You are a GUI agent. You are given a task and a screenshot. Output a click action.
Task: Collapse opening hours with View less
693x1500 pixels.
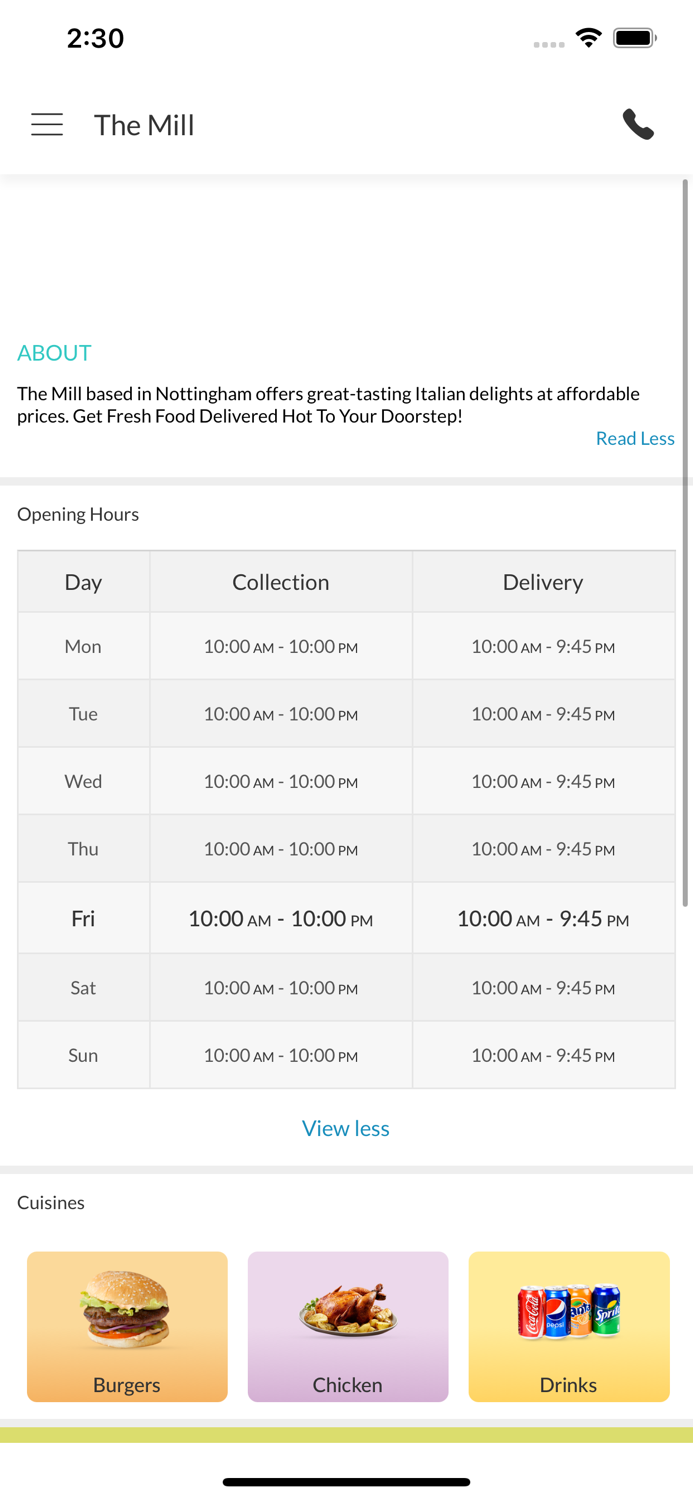pyautogui.click(x=346, y=1128)
